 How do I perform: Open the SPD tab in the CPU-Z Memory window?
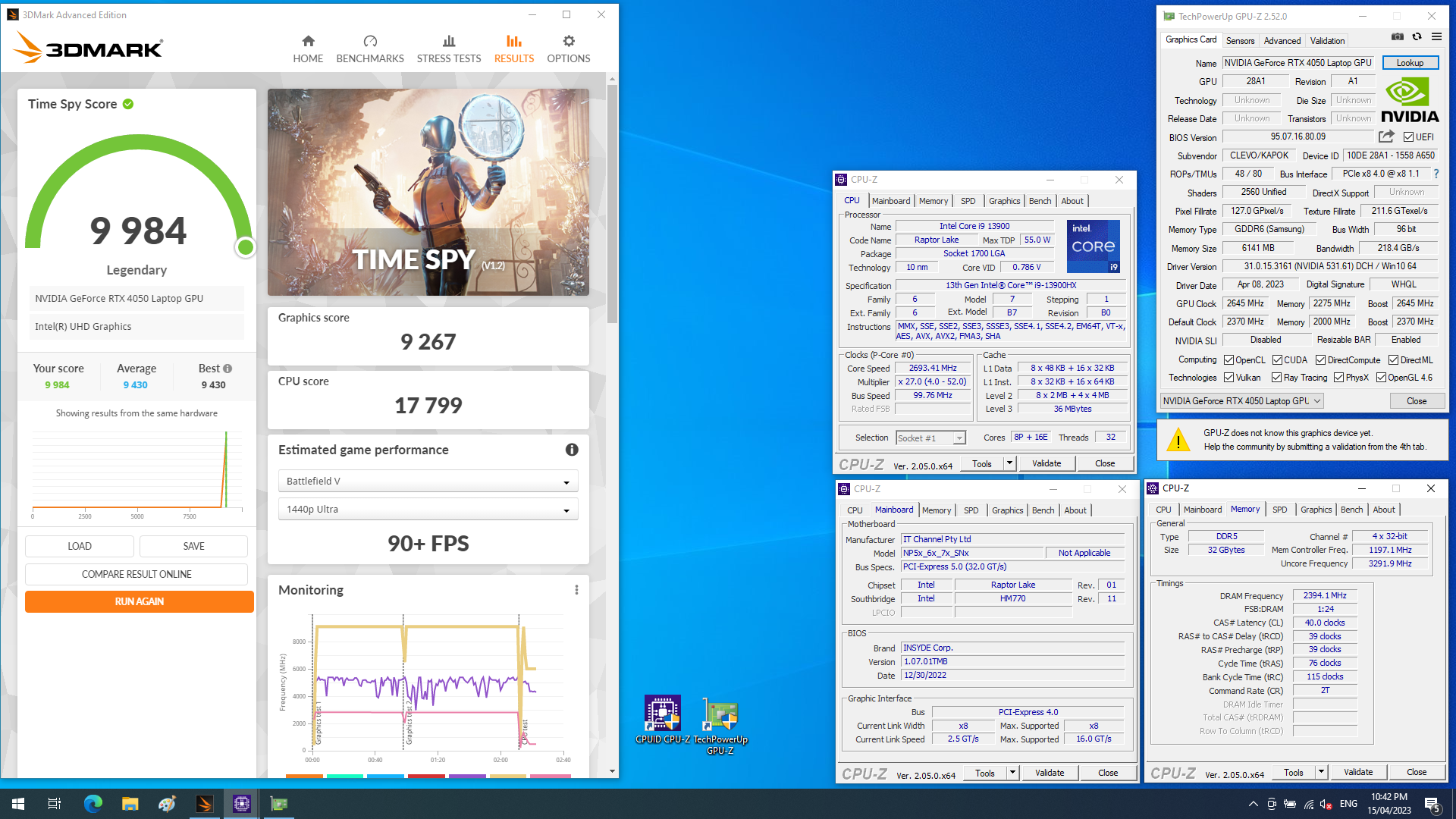pos(1279,510)
